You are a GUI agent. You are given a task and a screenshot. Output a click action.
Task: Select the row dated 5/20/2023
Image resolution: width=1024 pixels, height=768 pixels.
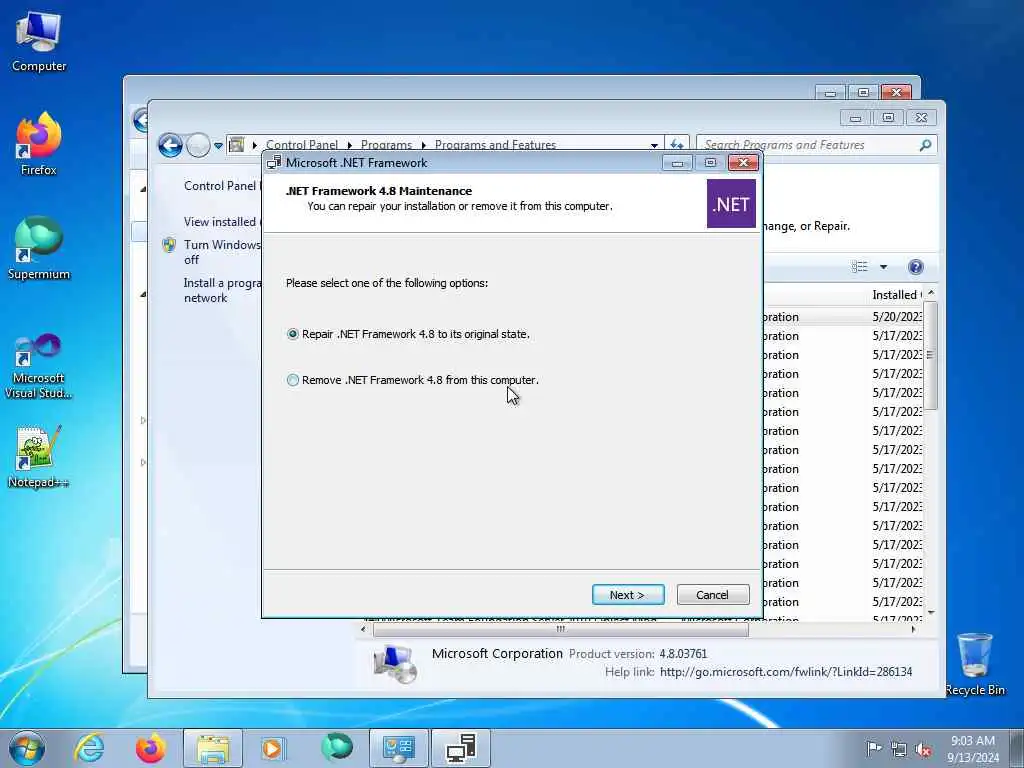(842, 317)
